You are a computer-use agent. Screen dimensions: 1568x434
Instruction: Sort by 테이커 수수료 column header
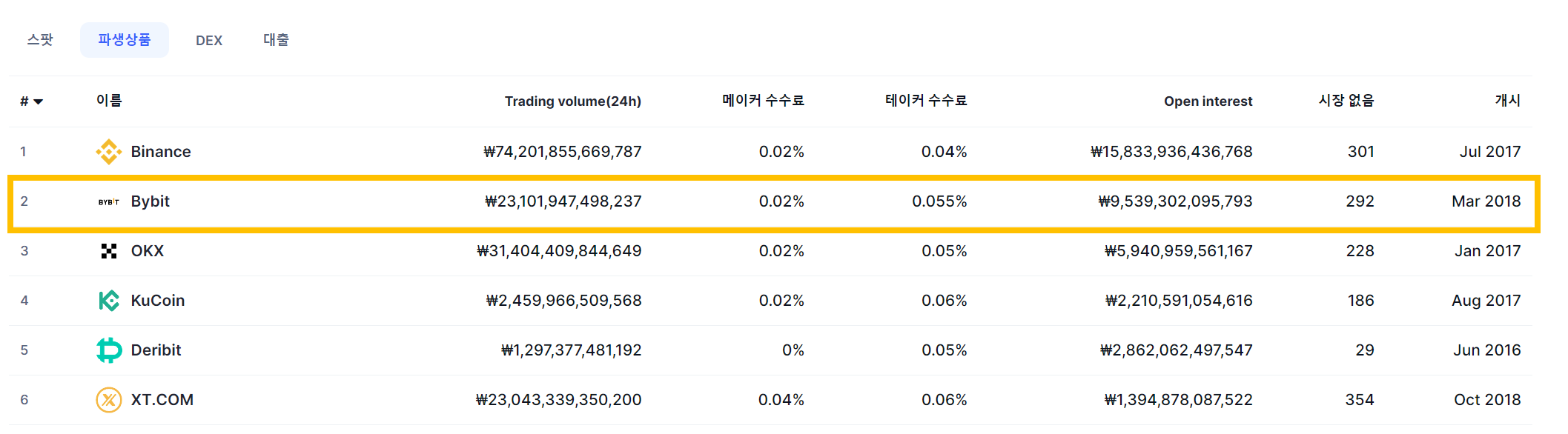click(927, 101)
